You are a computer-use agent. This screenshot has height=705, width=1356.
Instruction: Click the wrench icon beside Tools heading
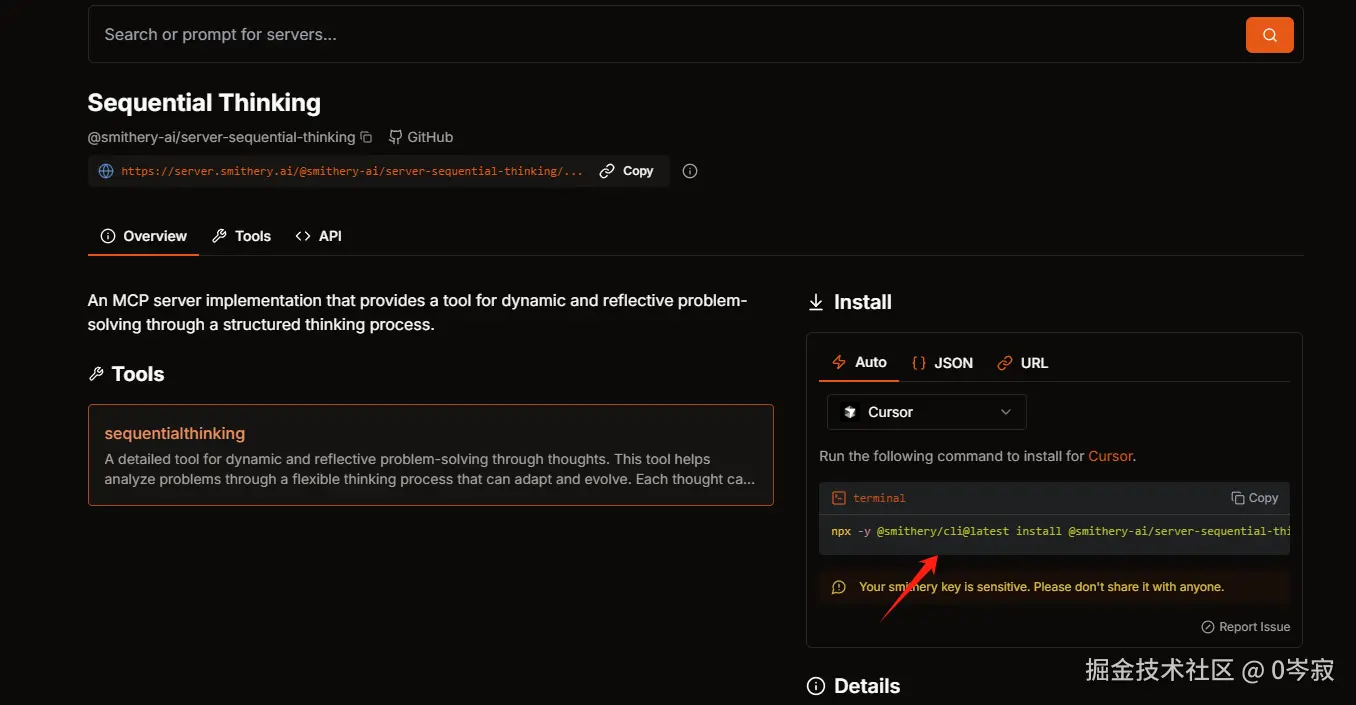[96, 374]
